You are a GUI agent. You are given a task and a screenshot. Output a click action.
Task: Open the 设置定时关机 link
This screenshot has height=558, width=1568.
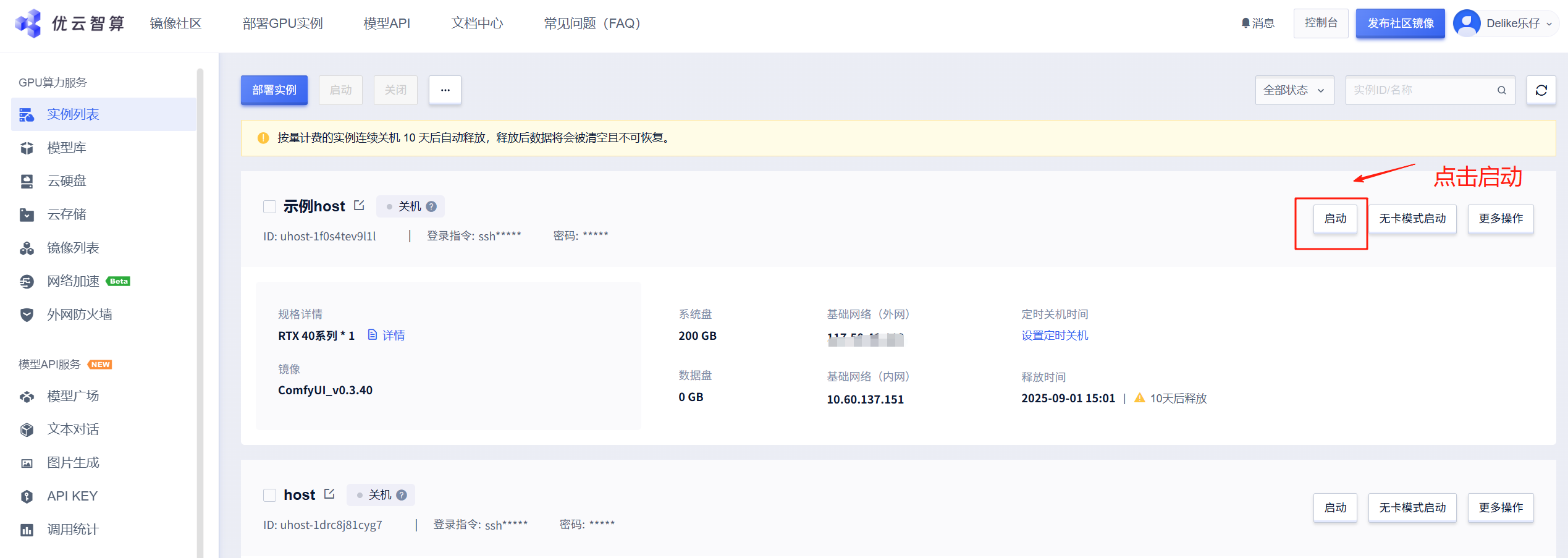(x=1055, y=335)
